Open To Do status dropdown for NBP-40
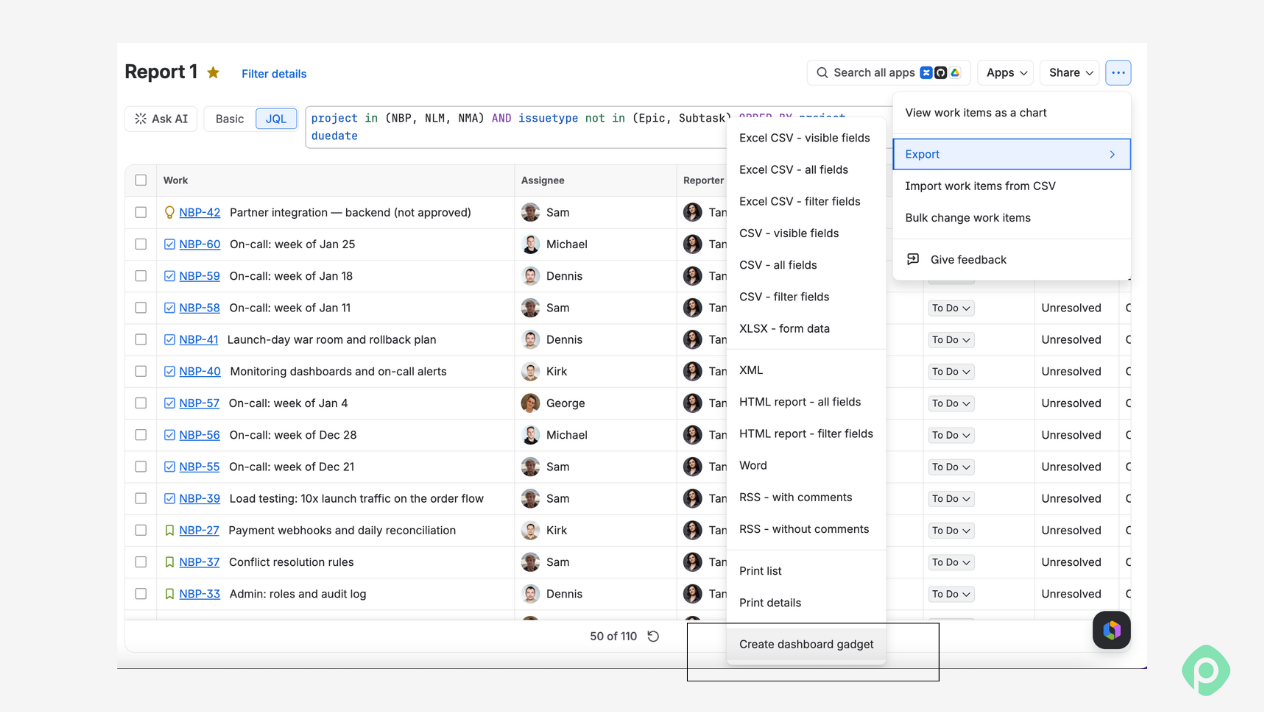The width and height of the screenshot is (1264, 712). click(x=951, y=372)
